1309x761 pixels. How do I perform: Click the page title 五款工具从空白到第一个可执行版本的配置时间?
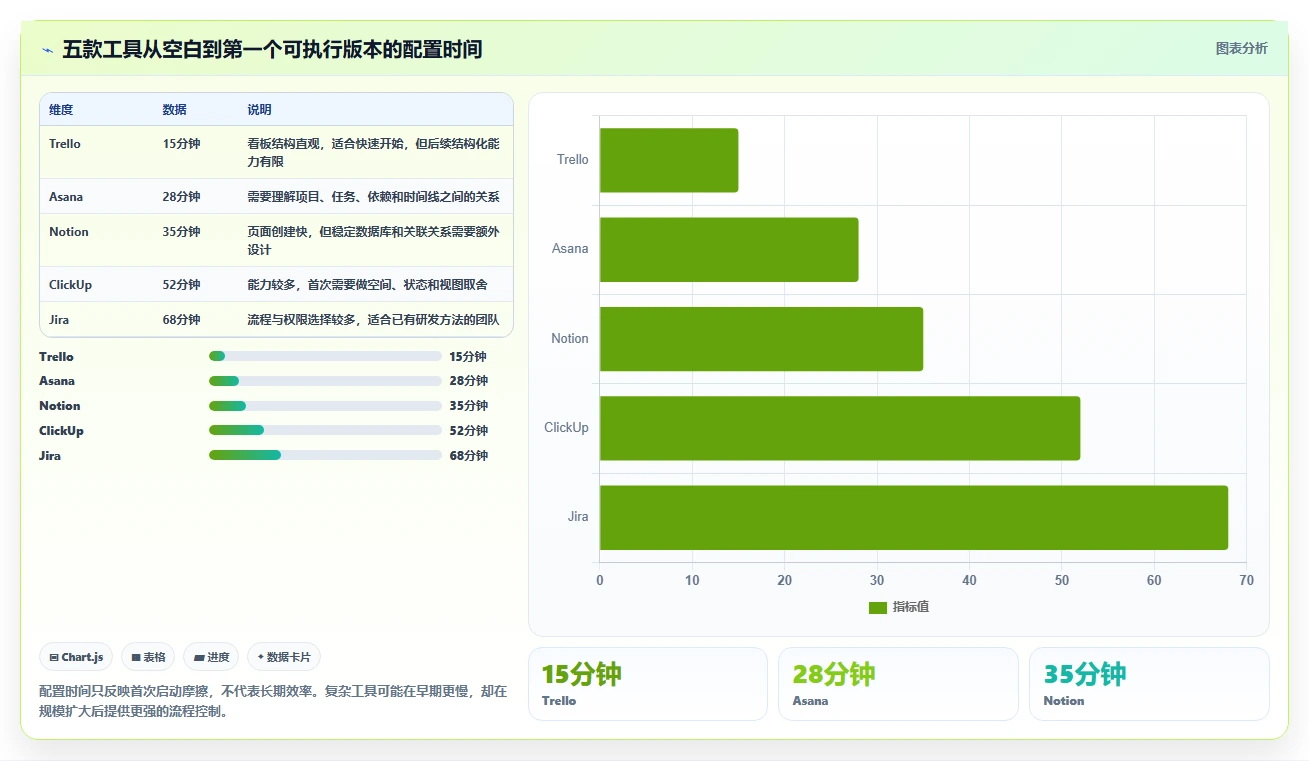[x=272, y=49]
